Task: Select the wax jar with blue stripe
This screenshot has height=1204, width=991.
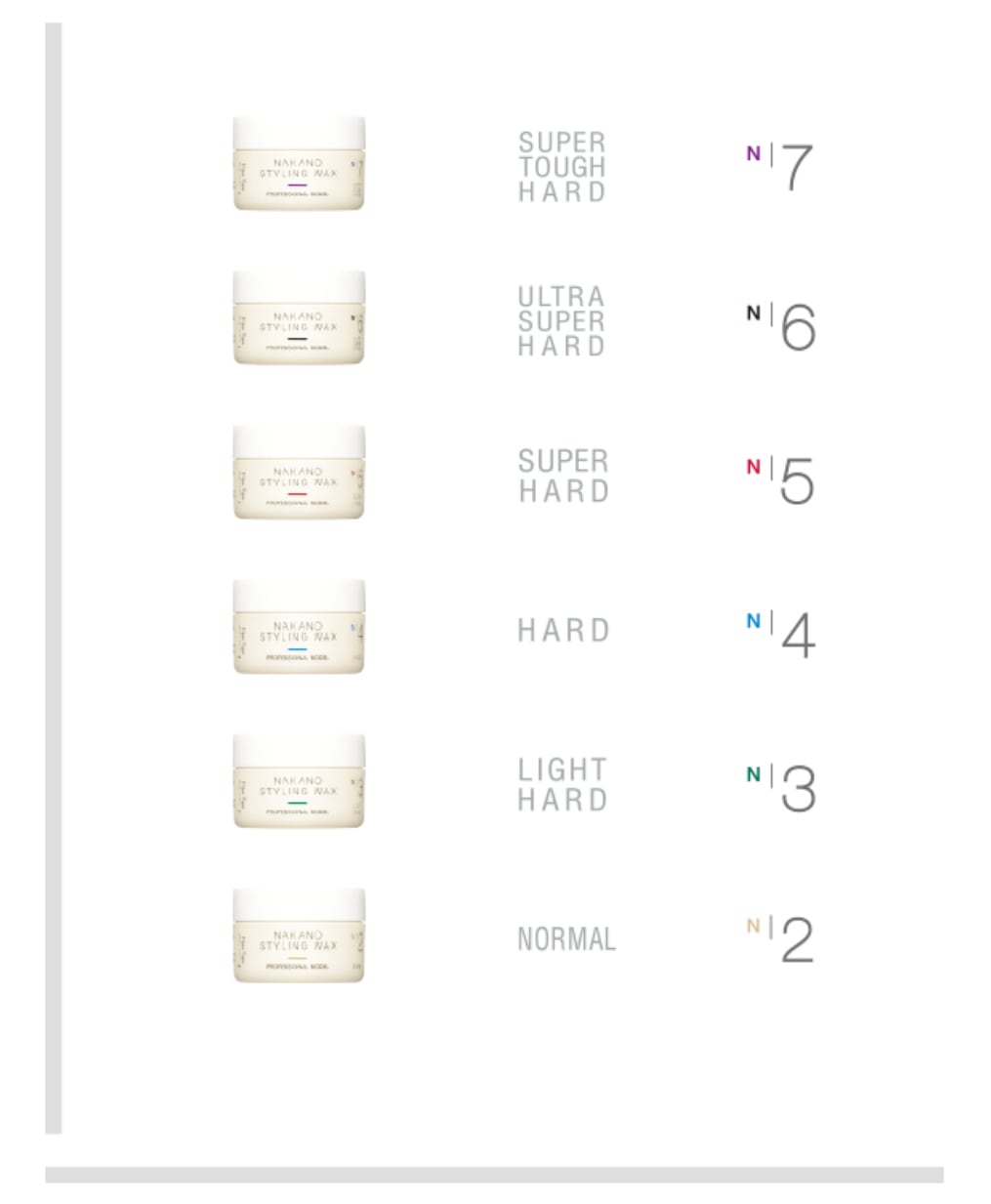Action: click(299, 626)
